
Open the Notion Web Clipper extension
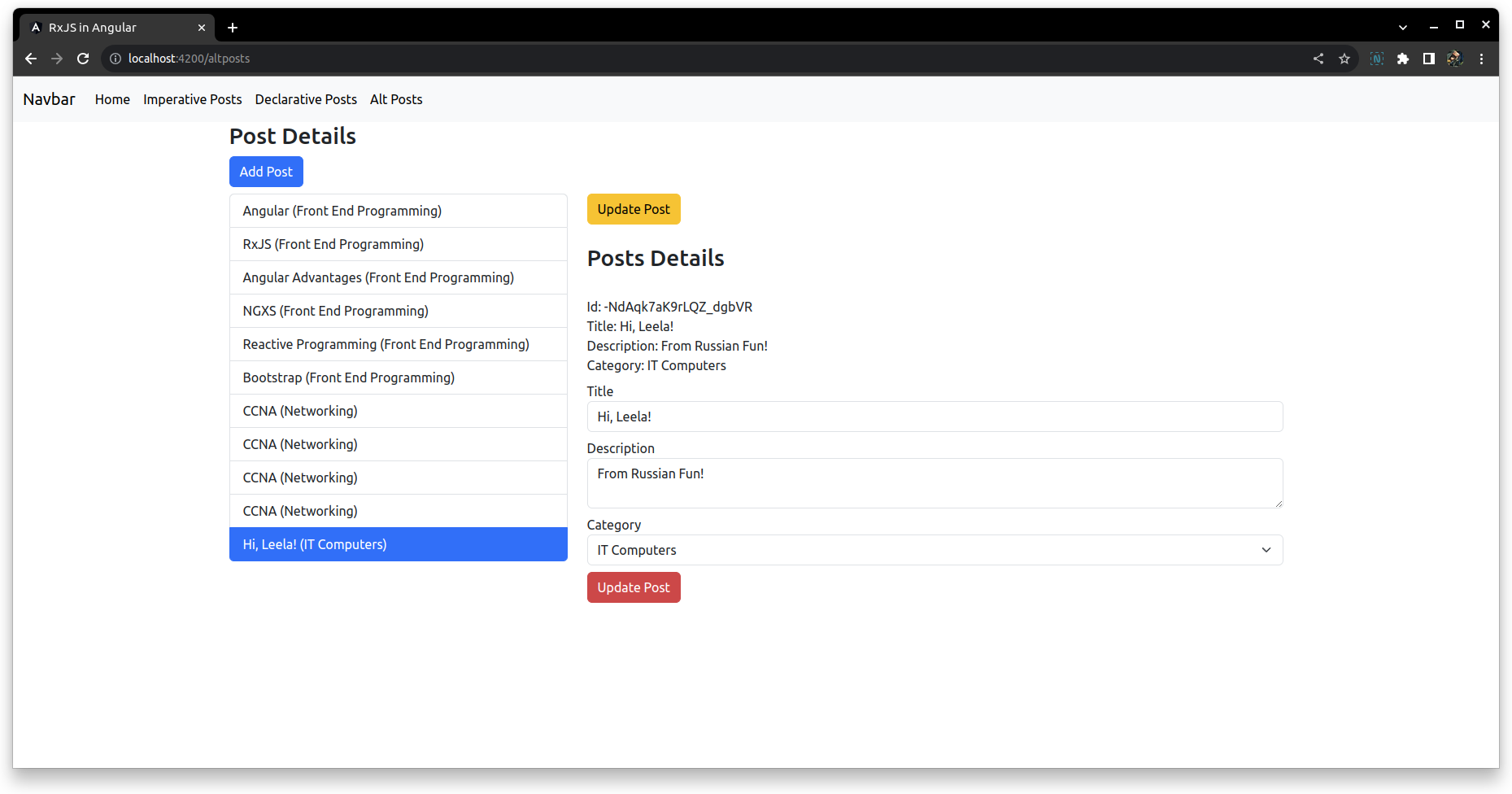(x=1377, y=59)
